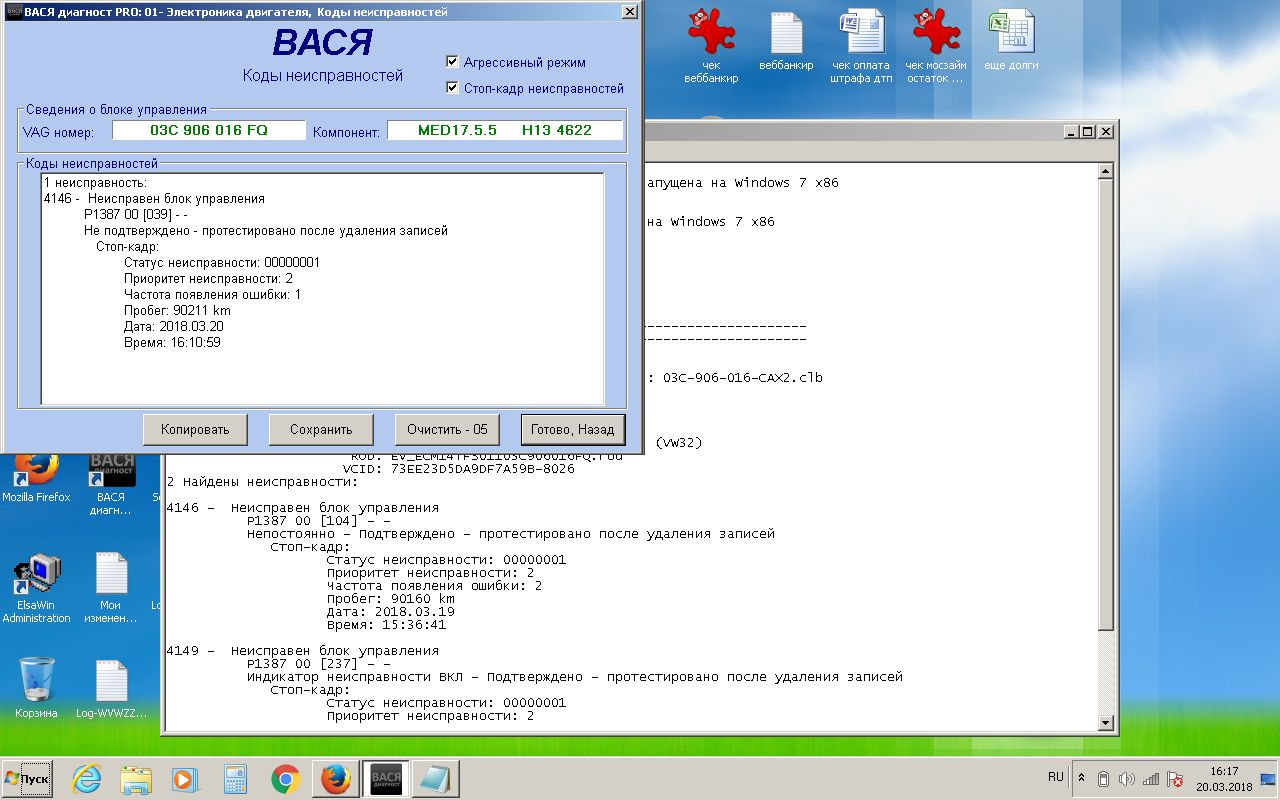Screen dimensions: 1280x800
Task: Click 'Пробег: 90211 km' line
Action: tap(177, 311)
